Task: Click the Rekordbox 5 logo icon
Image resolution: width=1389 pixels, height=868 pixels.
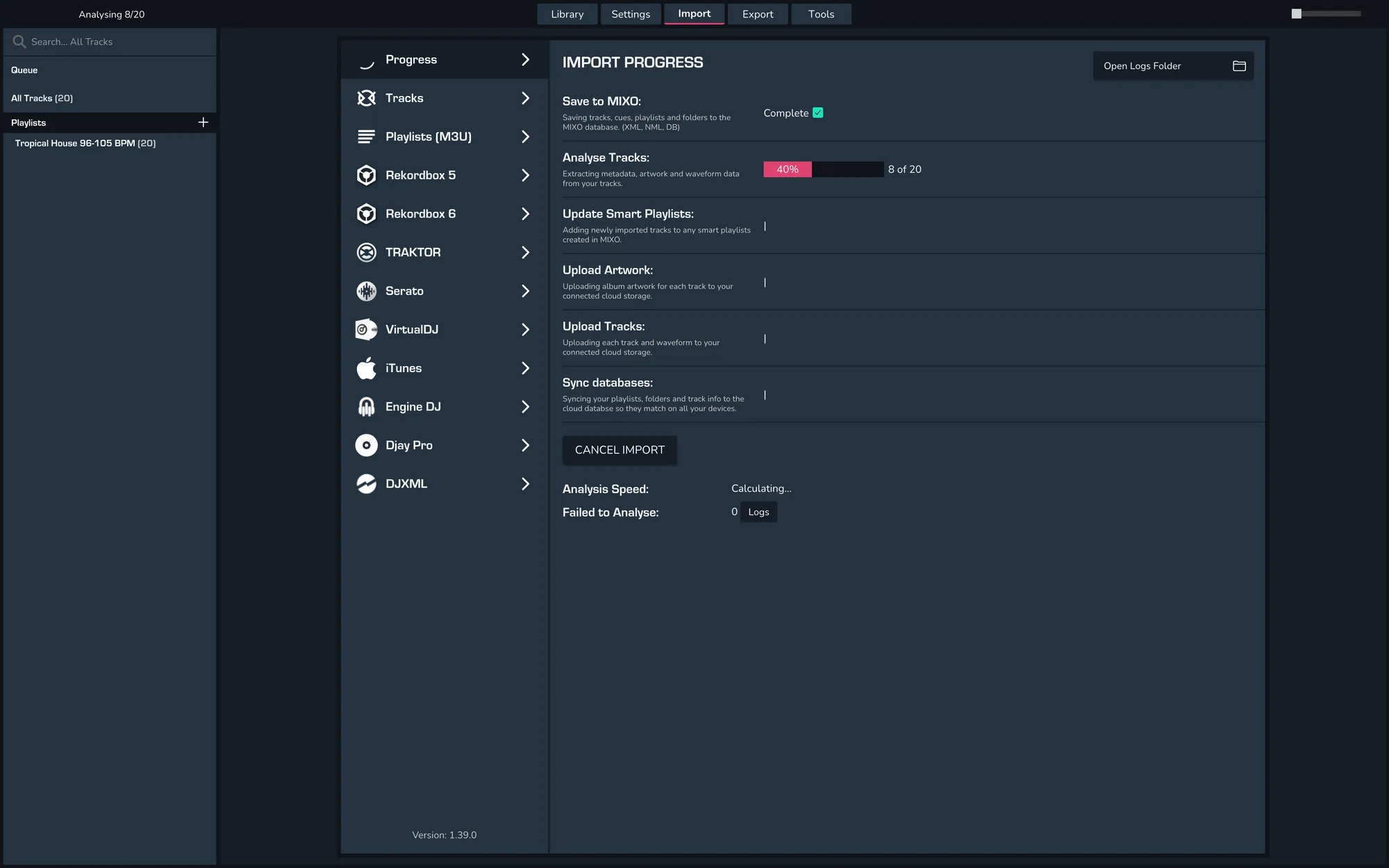Action: [x=366, y=175]
